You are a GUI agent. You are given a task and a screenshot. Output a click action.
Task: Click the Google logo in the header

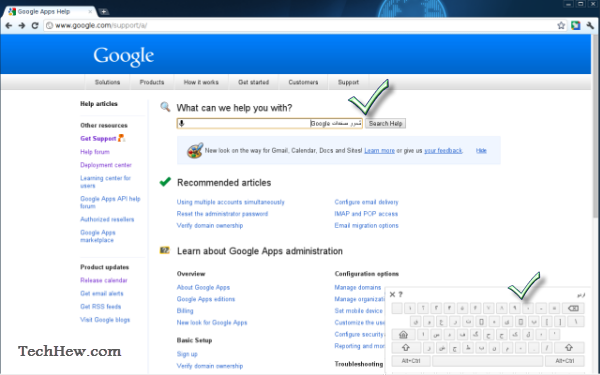point(124,56)
